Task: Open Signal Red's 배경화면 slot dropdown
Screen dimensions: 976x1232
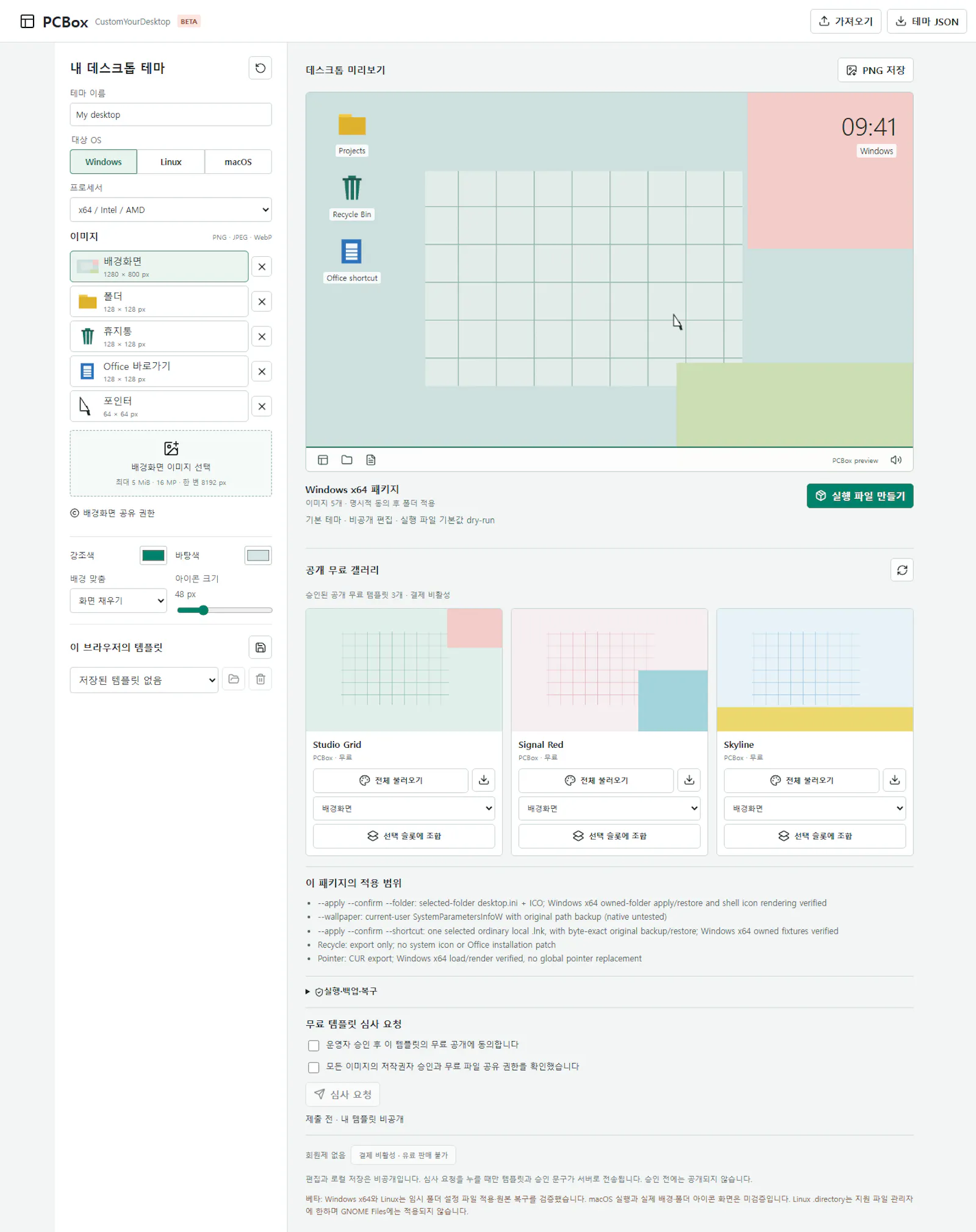Action: [x=609, y=809]
